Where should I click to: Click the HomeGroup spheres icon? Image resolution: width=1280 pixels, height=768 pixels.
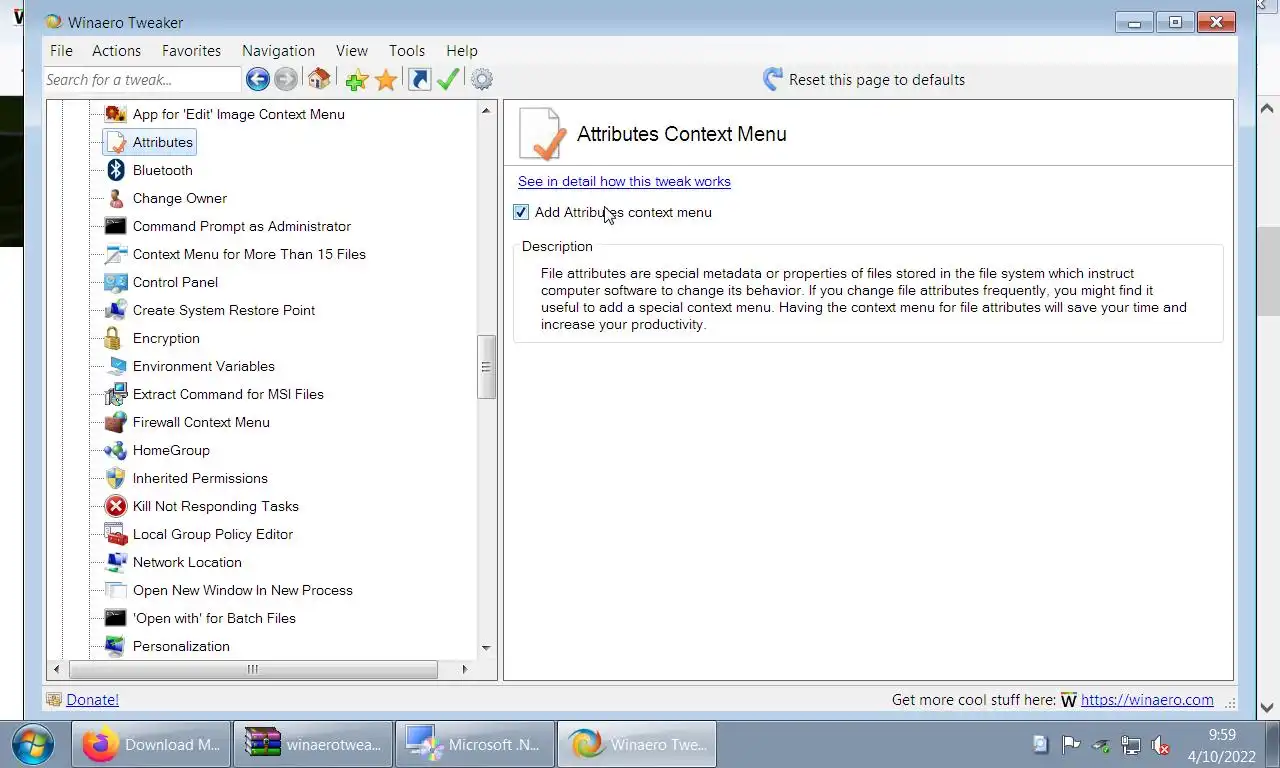[116, 450]
